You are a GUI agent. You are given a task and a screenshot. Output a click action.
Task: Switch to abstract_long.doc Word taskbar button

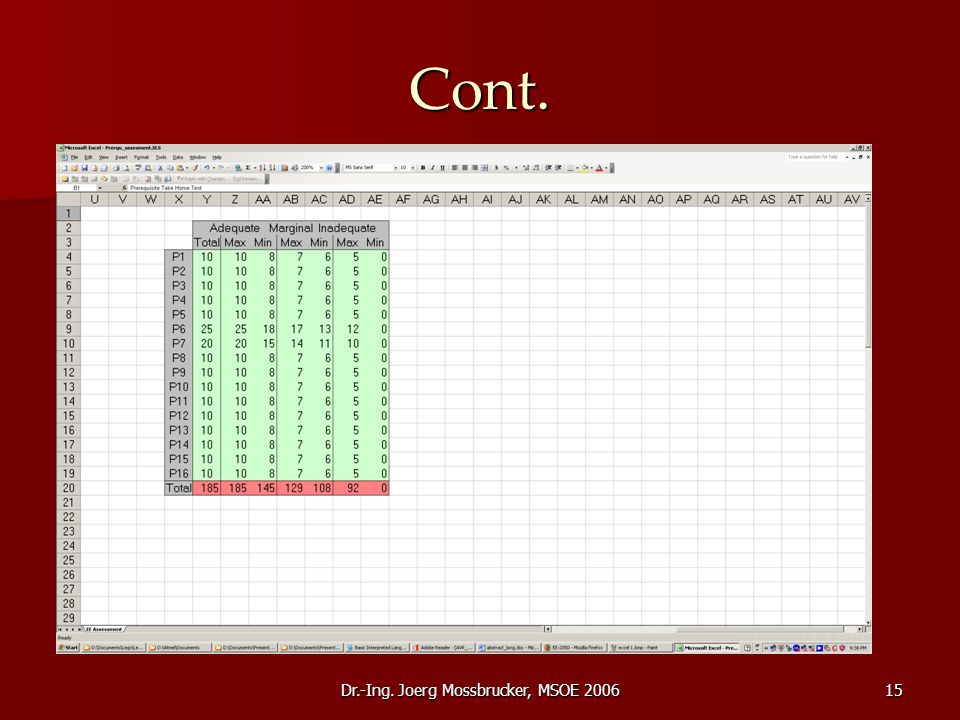click(x=508, y=648)
